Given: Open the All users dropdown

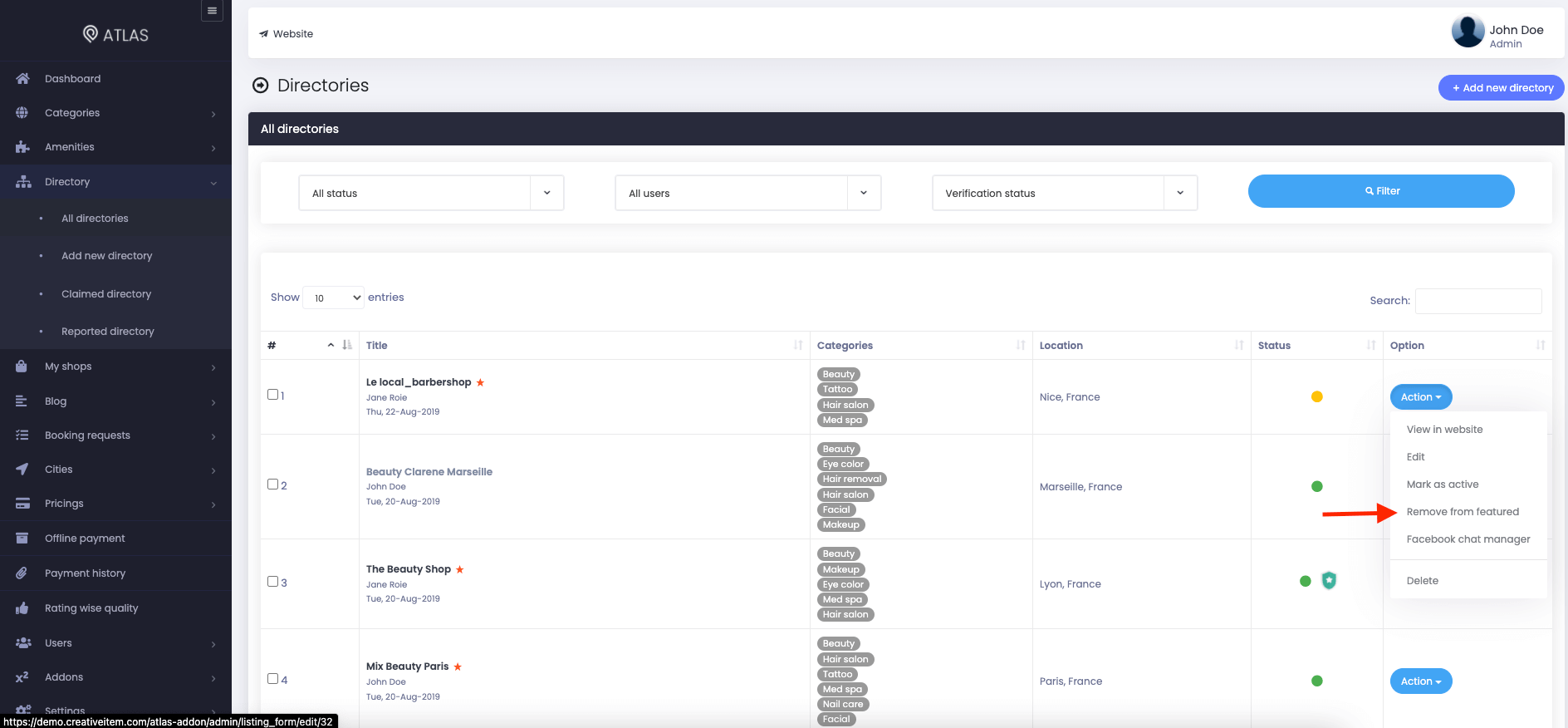Looking at the screenshot, I should (747, 193).
